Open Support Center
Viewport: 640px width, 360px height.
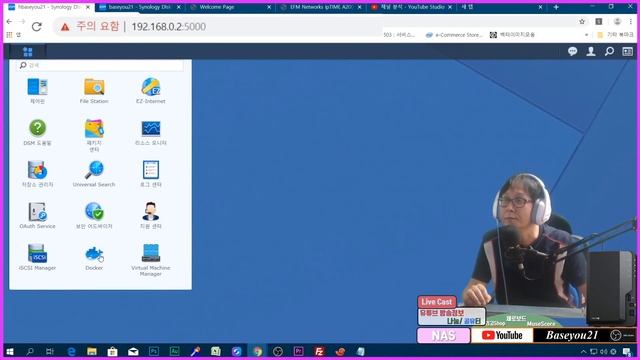(151, 216)
